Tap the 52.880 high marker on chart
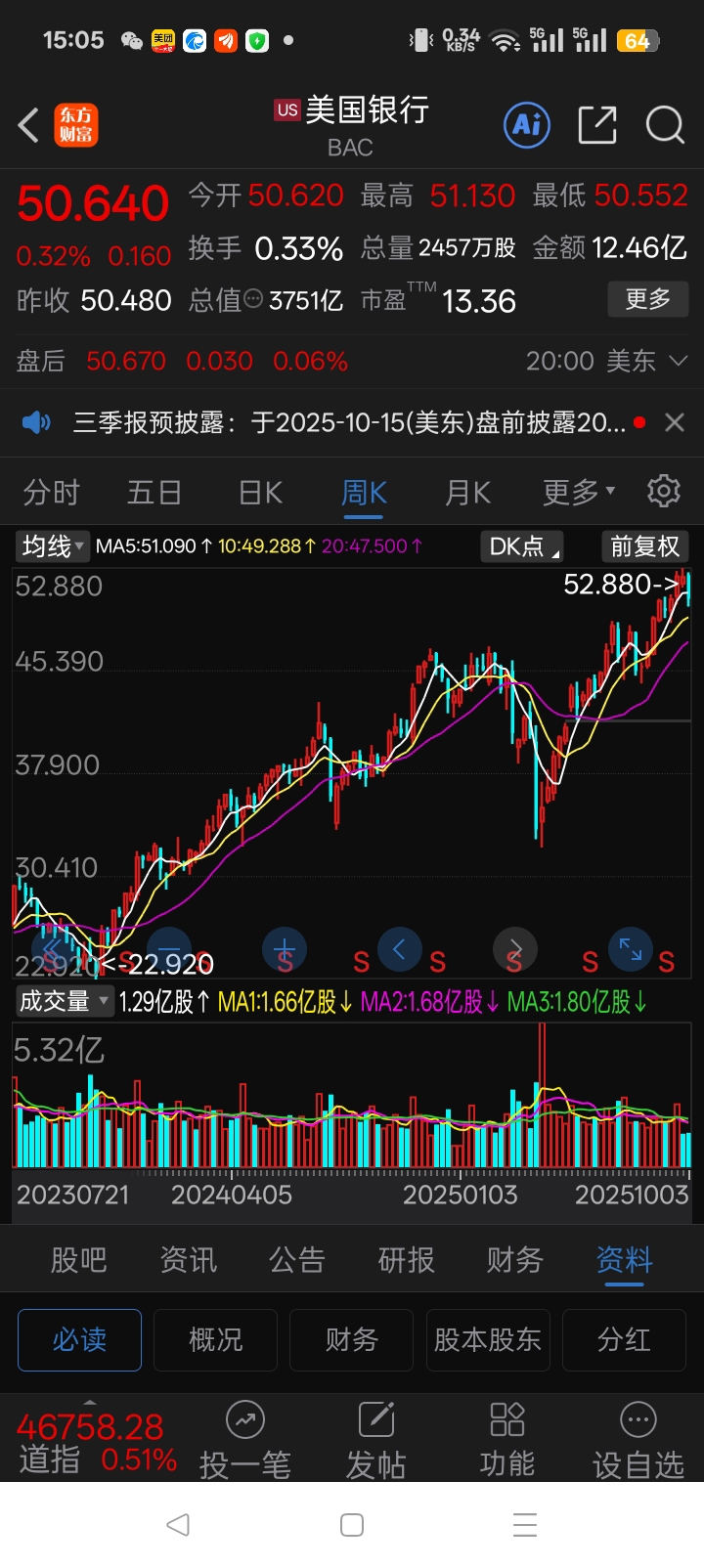This screenshot has height=1568, width=704. coord(620,585)
